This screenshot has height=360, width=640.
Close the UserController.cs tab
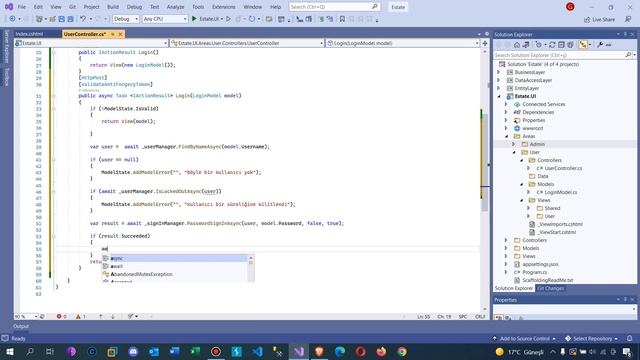pyautogui.click(x=120, y=34)
